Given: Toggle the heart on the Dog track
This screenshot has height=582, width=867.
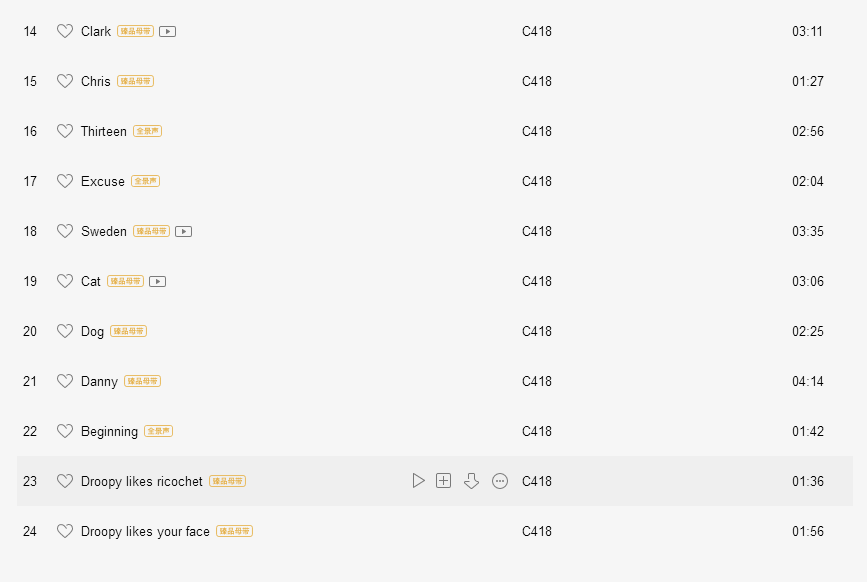Looking at the screenshot, I should pos(65,332).
